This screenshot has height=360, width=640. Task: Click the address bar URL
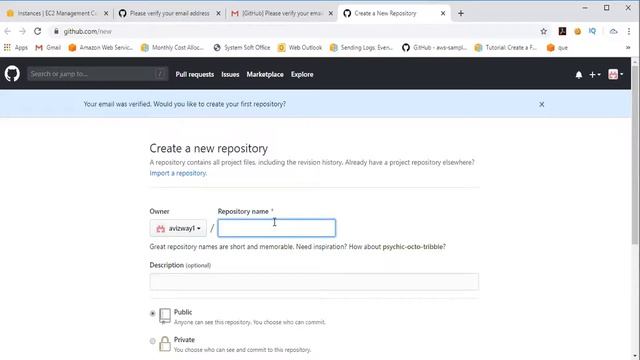click(87, 31)
